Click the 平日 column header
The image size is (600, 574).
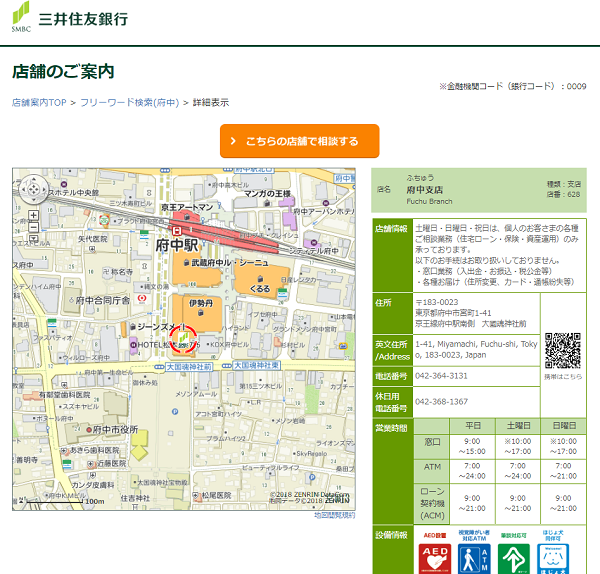point(473,426)
